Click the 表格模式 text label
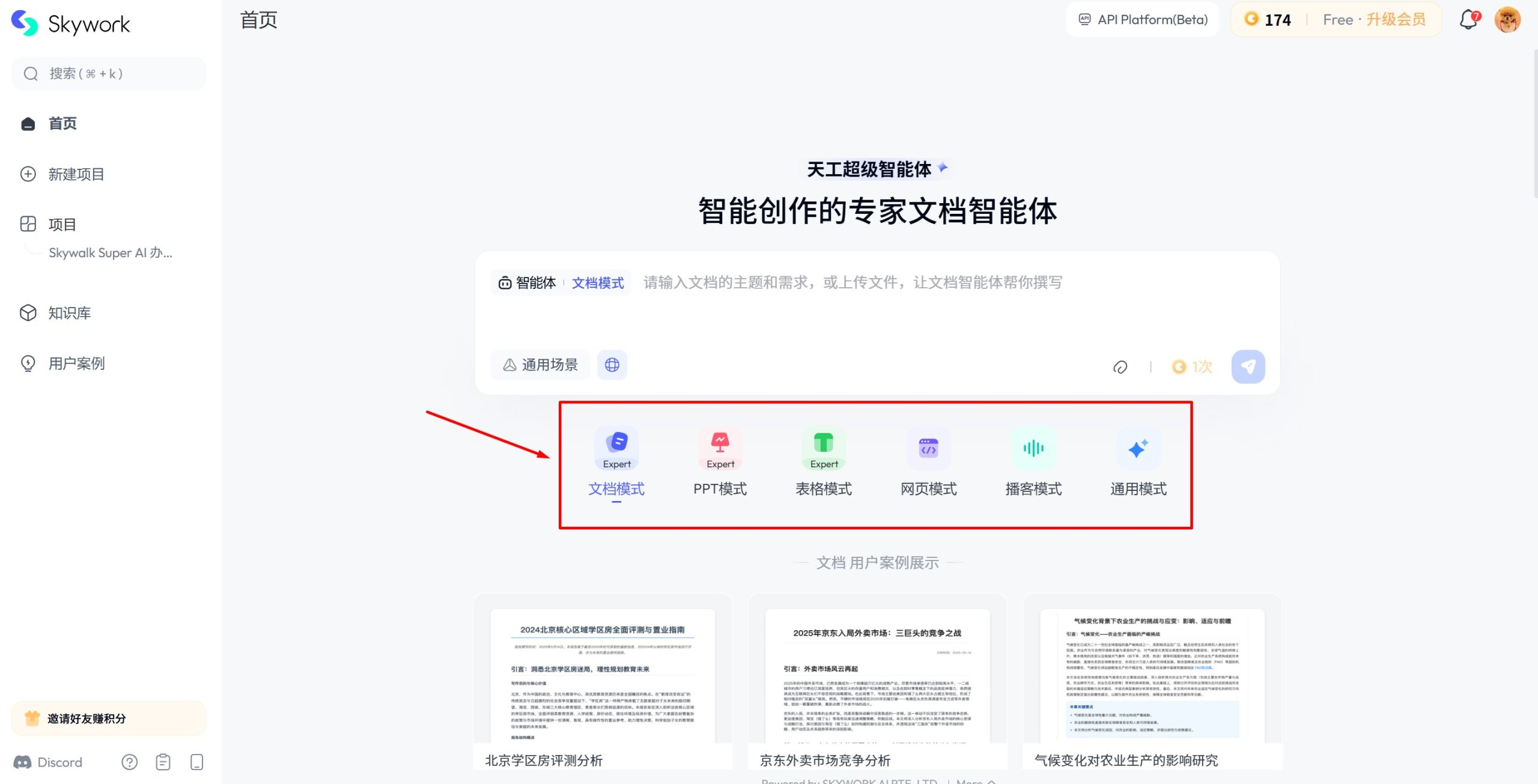This screenshot has height=784, width=1538. 824,489
